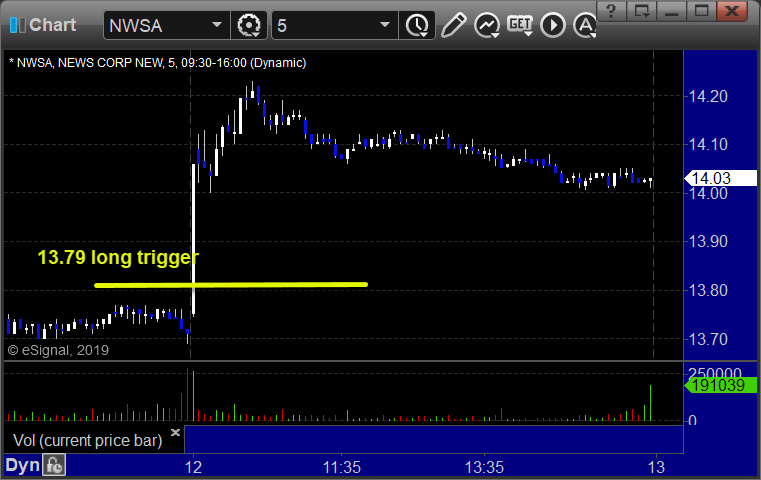The image size is (761, 480).
Task: Click the GET tools icon
Action: click(520, 25)
